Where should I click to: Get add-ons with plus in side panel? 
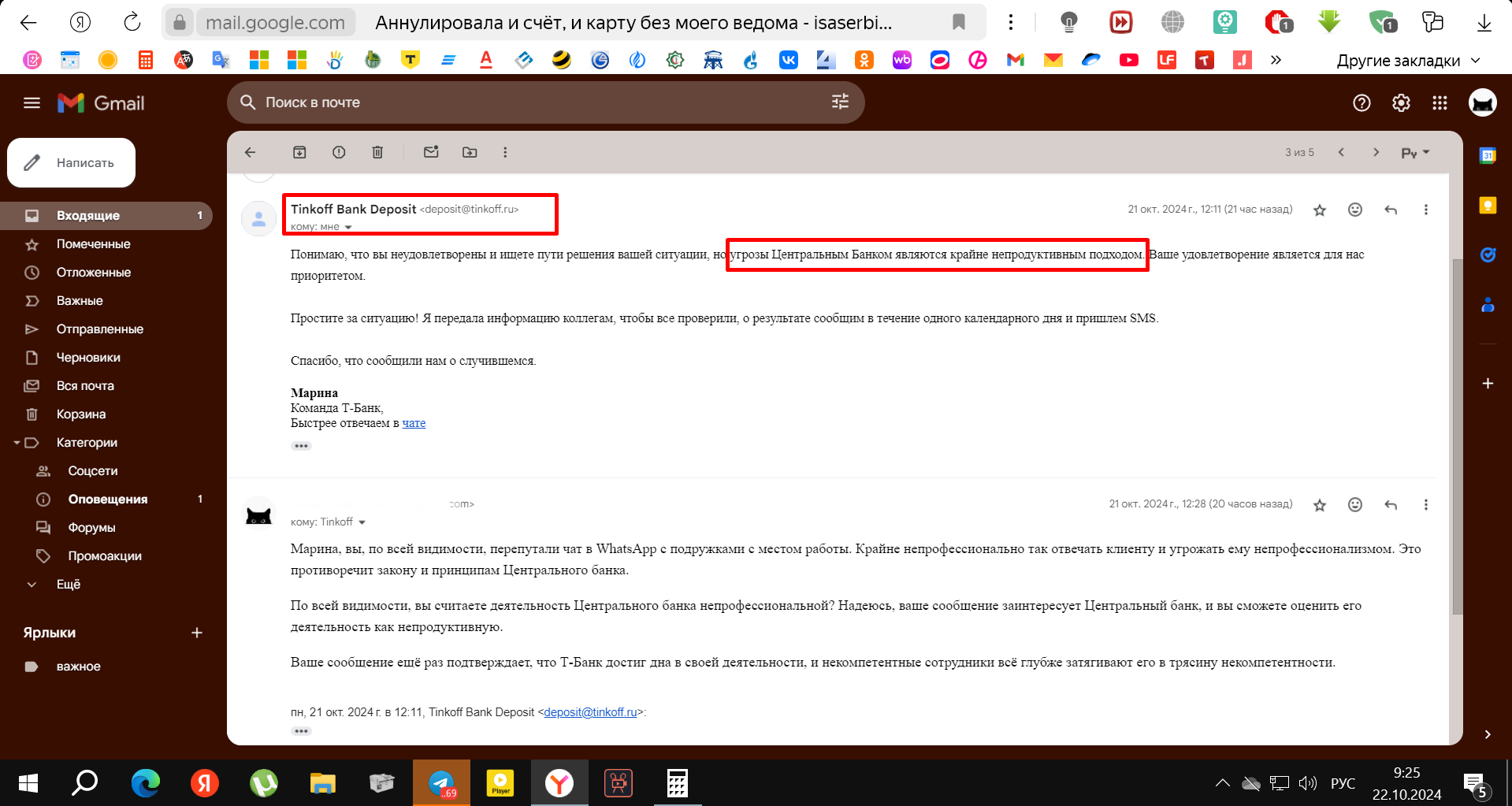[x=1488, y=384]
